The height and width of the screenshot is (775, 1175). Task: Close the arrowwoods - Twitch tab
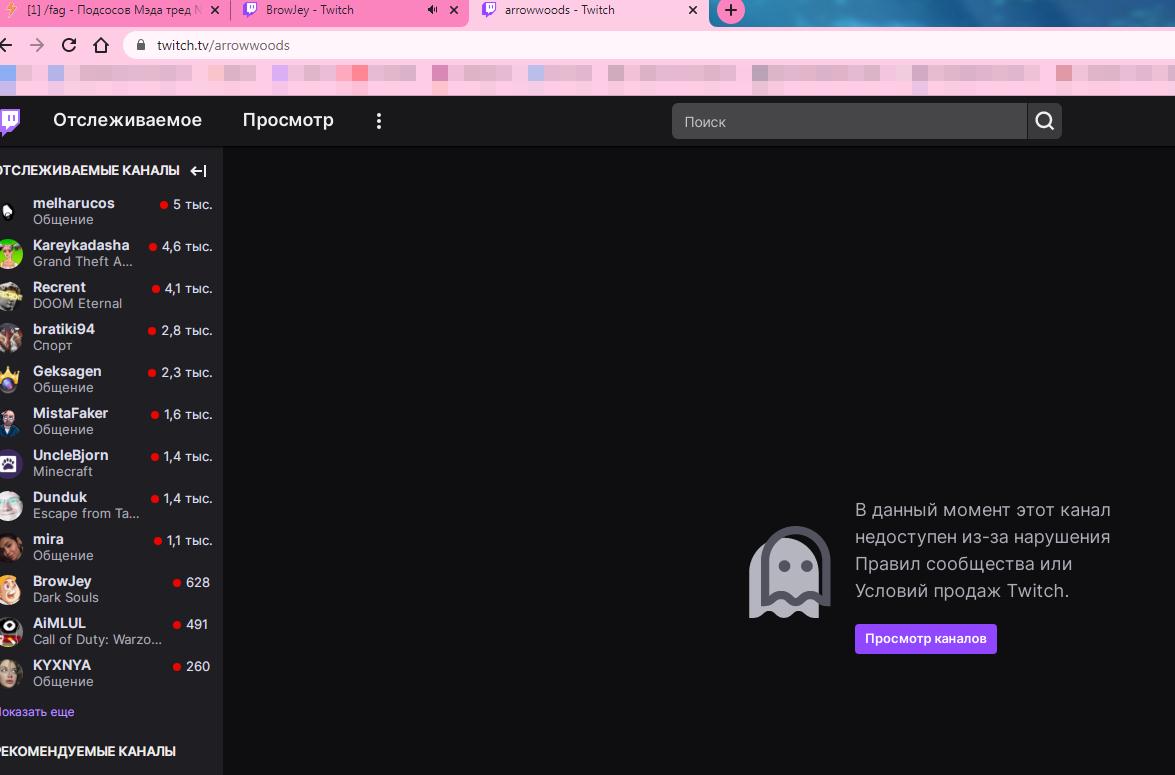point(693,10)
